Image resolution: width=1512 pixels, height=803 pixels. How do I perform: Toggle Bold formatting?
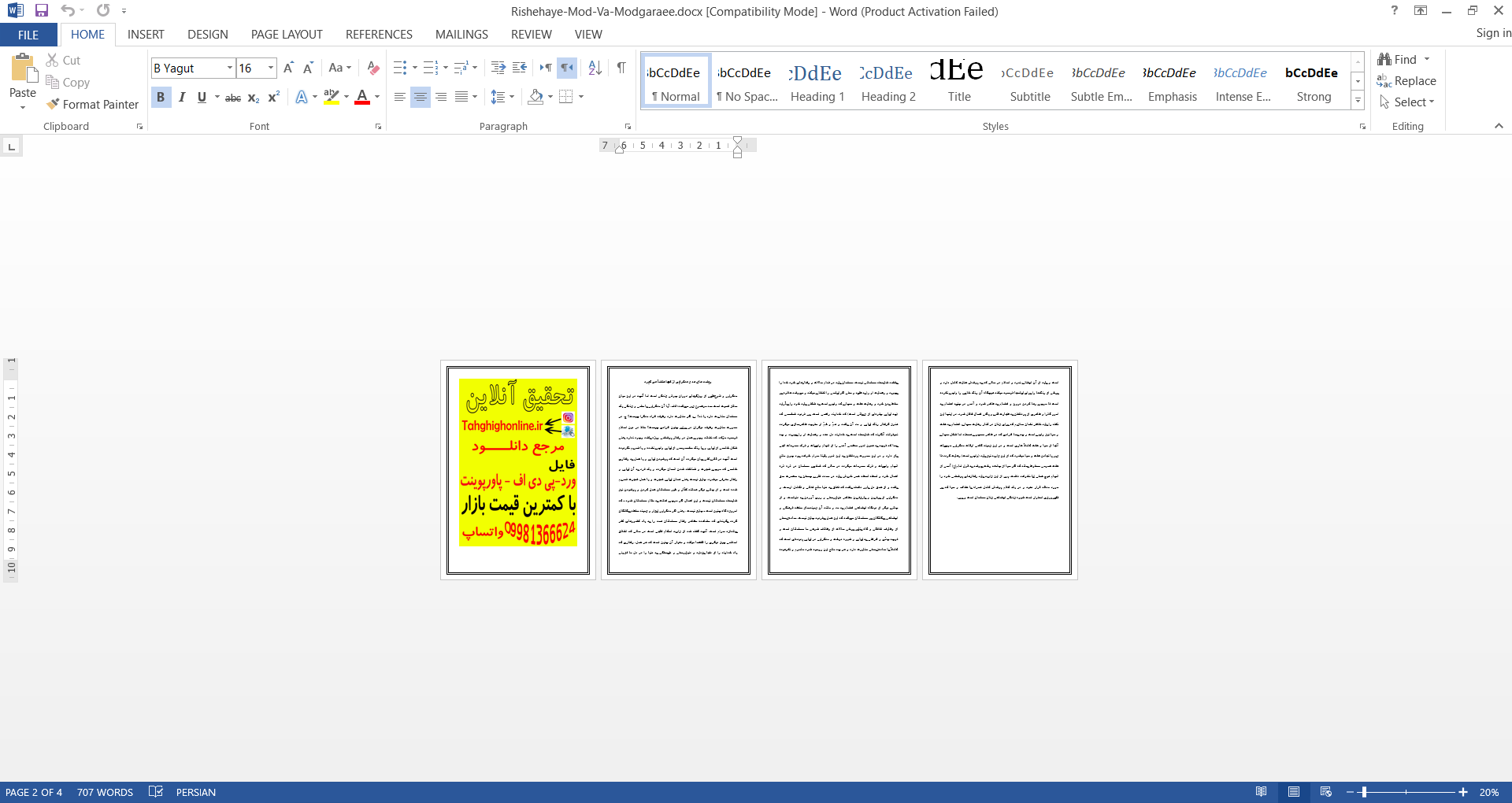[161, 98]
